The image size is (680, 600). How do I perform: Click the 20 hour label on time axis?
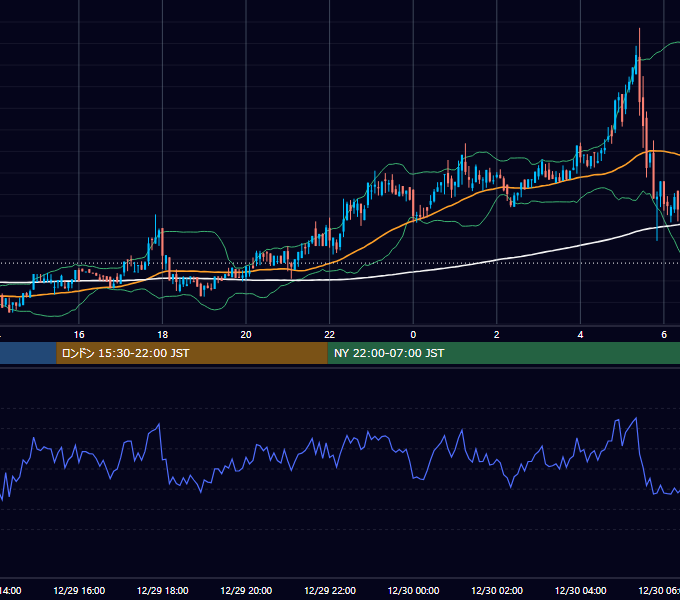(246, 335)
